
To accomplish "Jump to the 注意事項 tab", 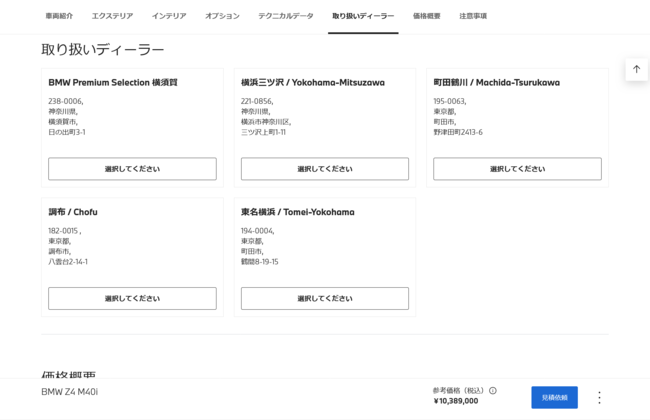I will coord(473,16).
